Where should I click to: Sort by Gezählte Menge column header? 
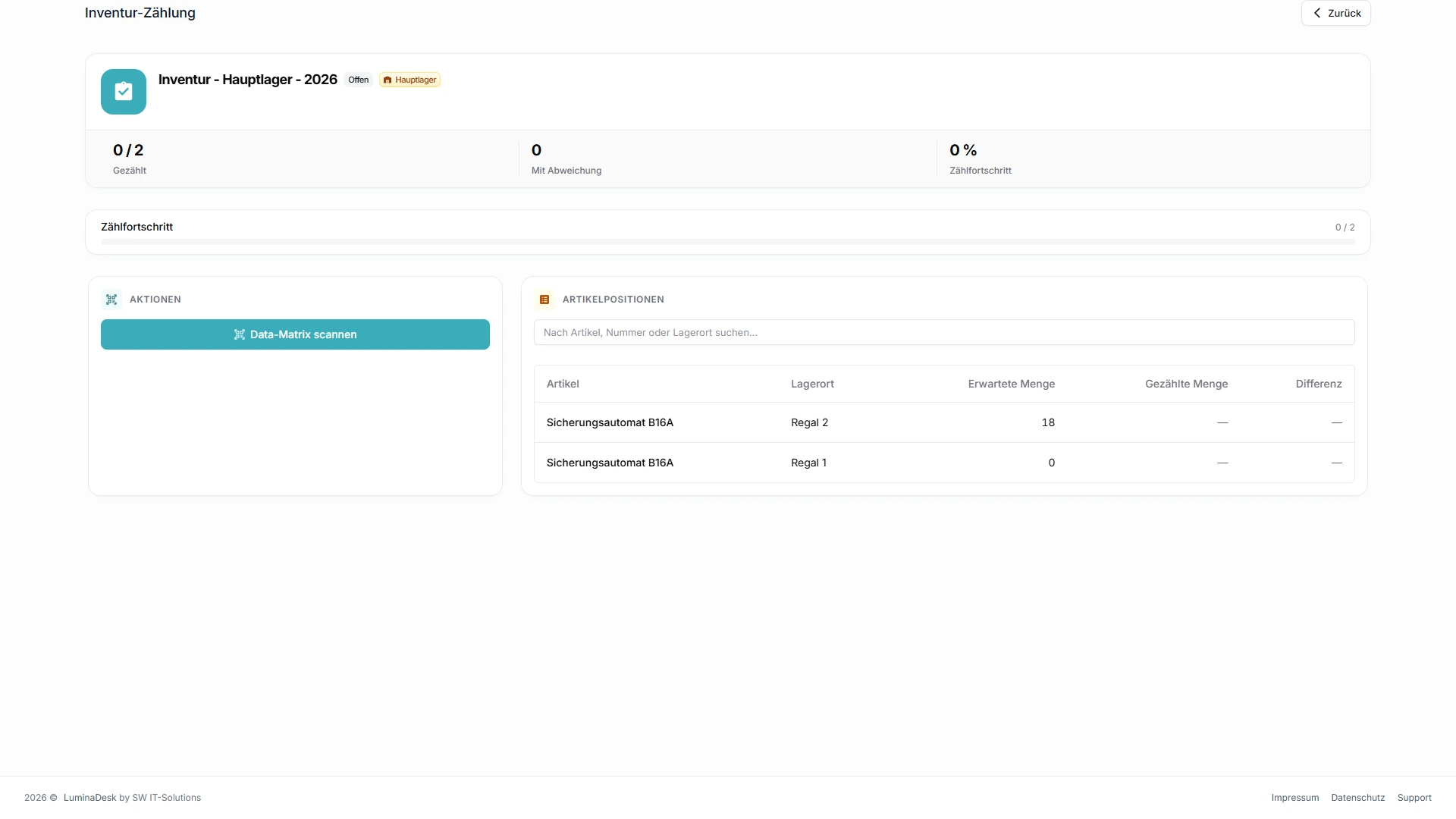pyautogui.click(x=1186, y=384)
